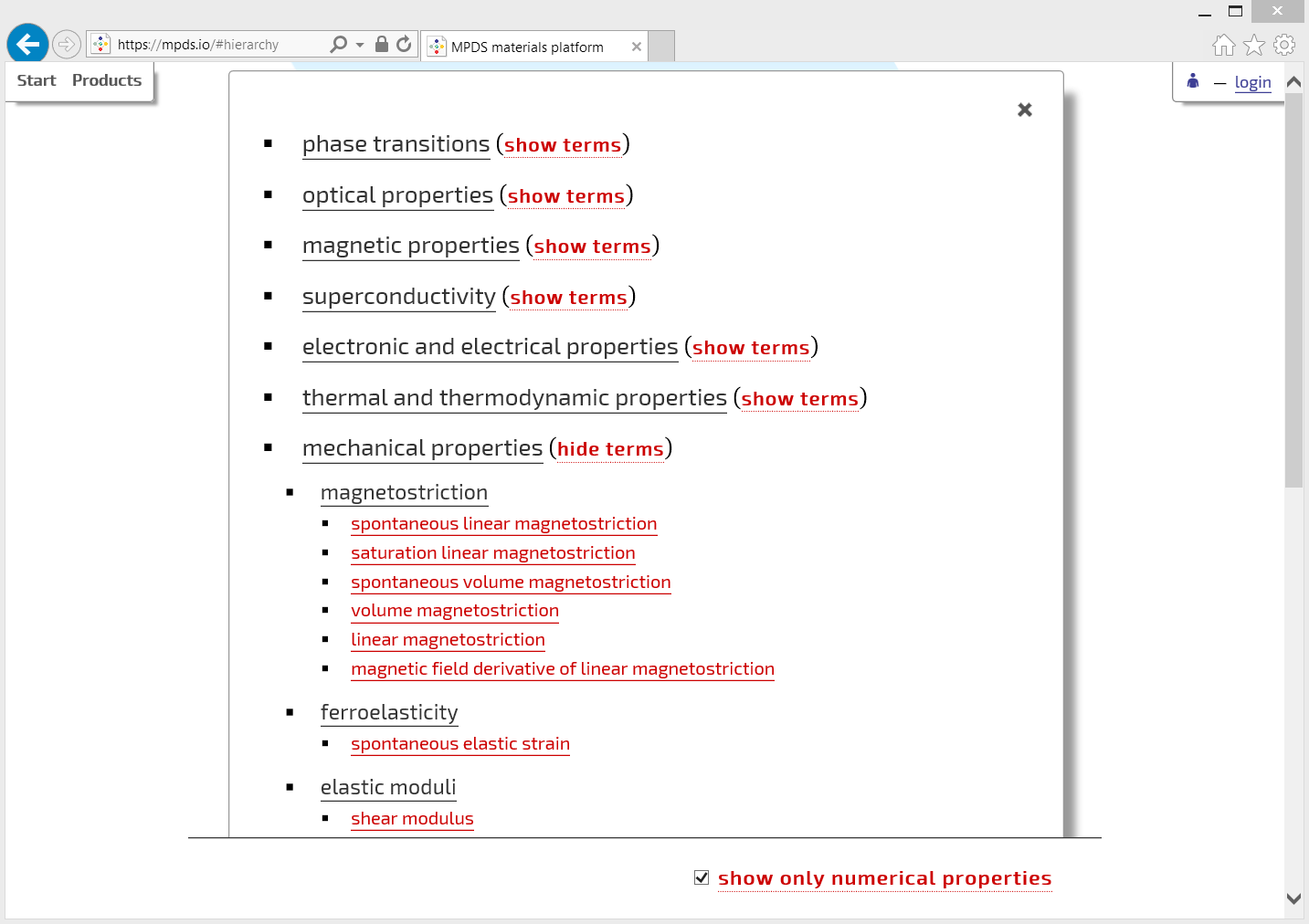Hide terms under mechanical properties

tap(610, 448)
